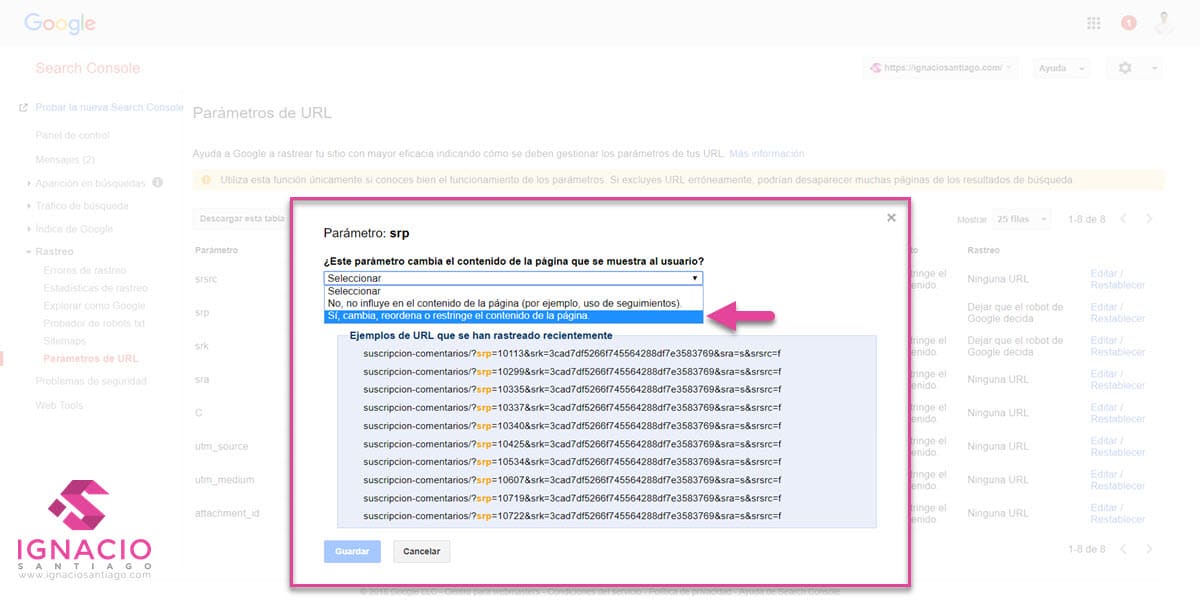Click example URL with srp=10425

tap(571, 444)
